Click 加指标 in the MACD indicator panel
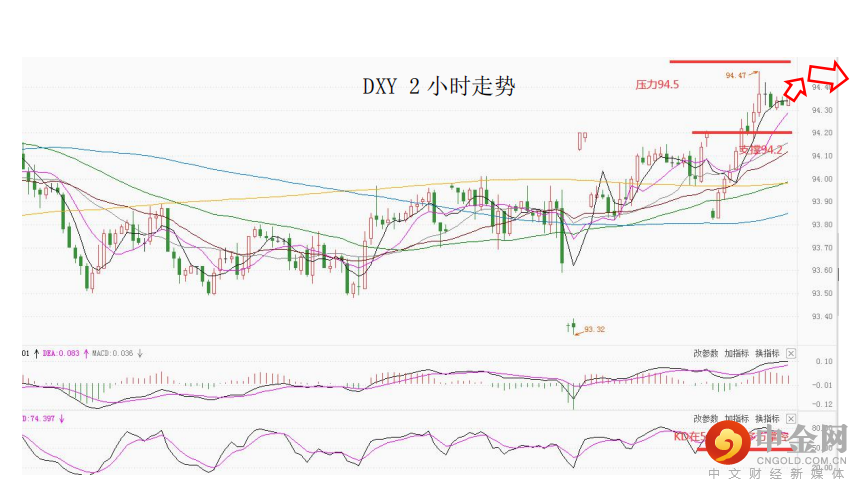Image resolution: width=862 pixels, height=492 pixels. (736, 353)
